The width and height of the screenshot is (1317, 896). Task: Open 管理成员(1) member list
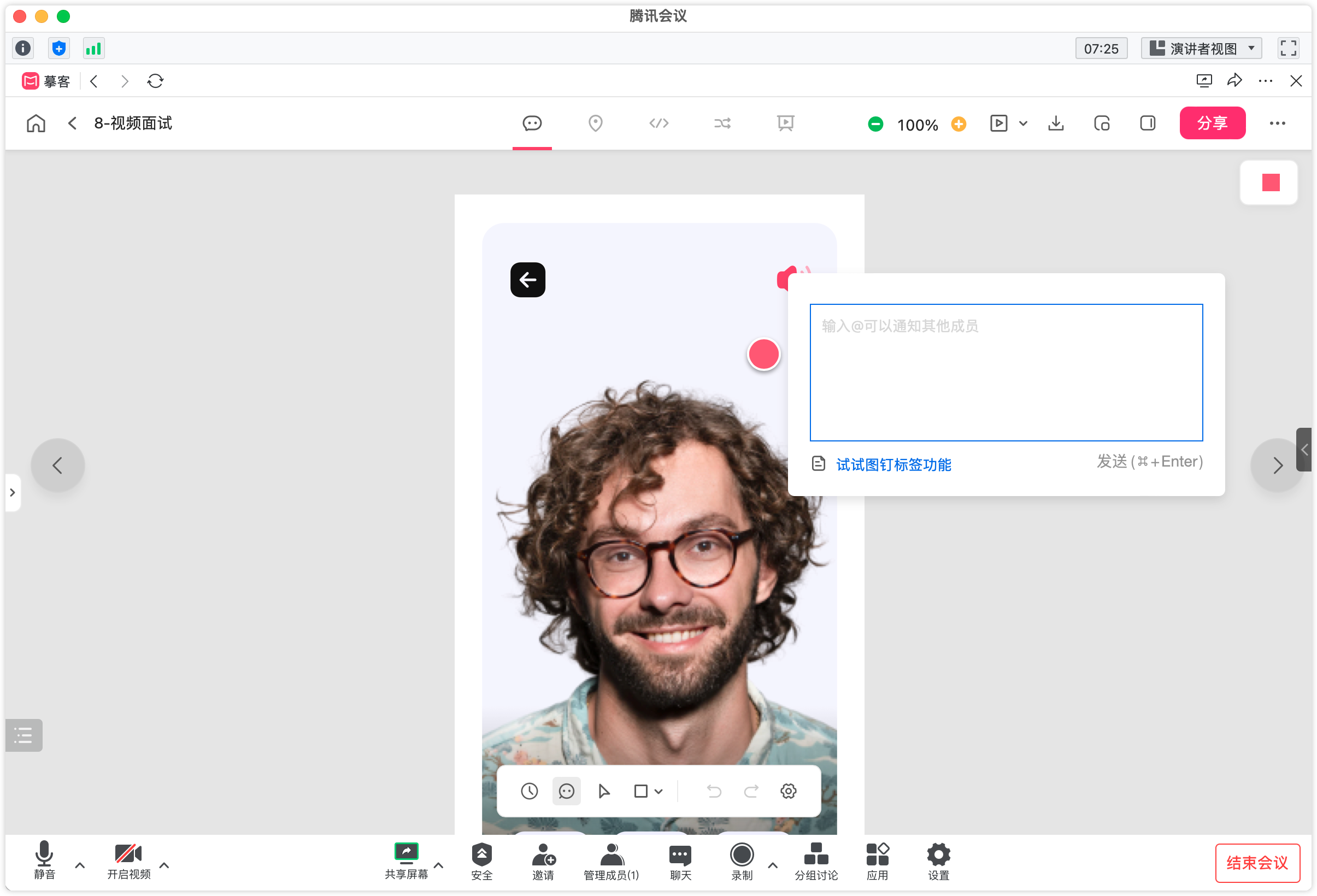[x=612, y=862]
